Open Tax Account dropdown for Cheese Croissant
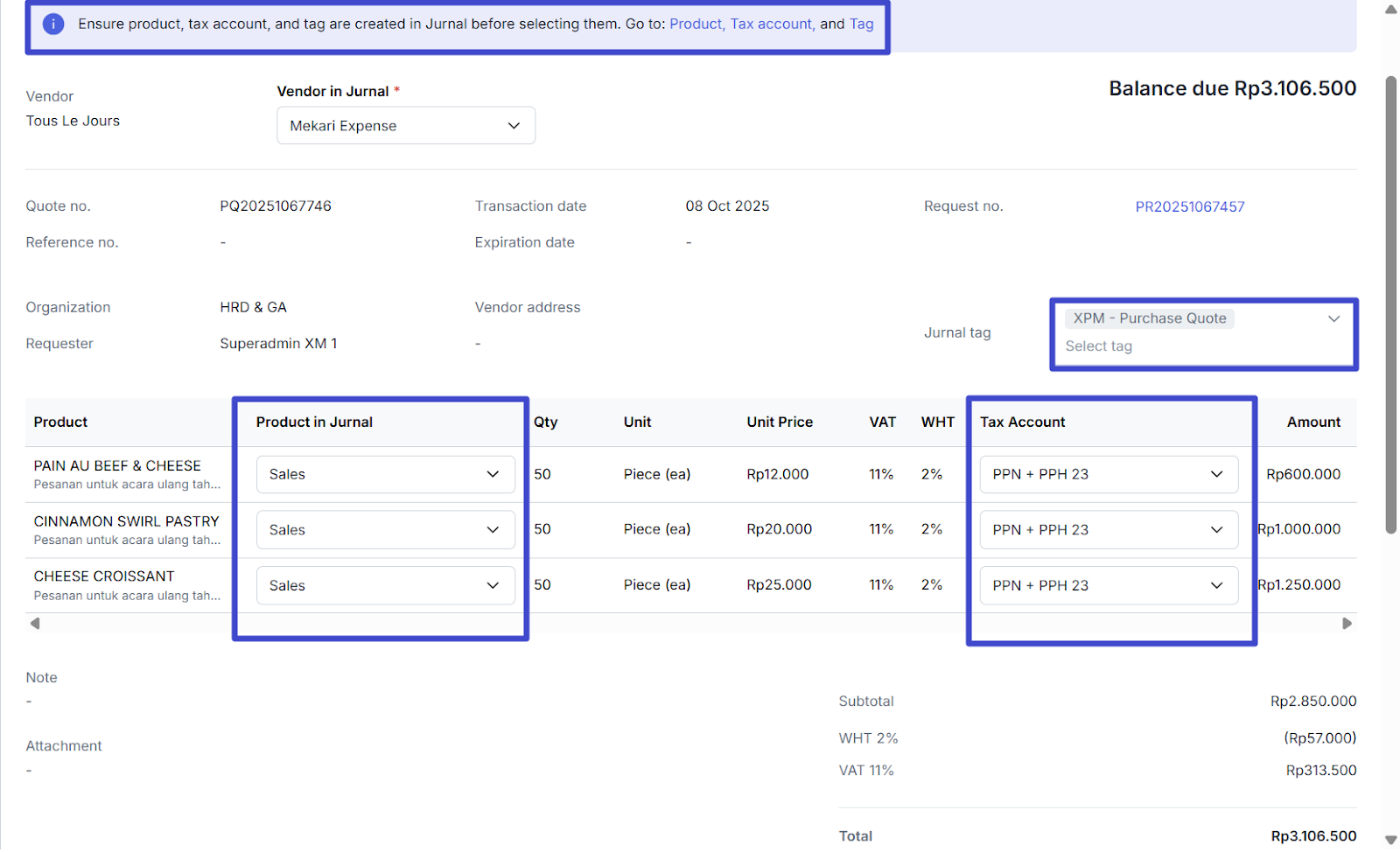The image size is (1400, 852). [1108, 585]
